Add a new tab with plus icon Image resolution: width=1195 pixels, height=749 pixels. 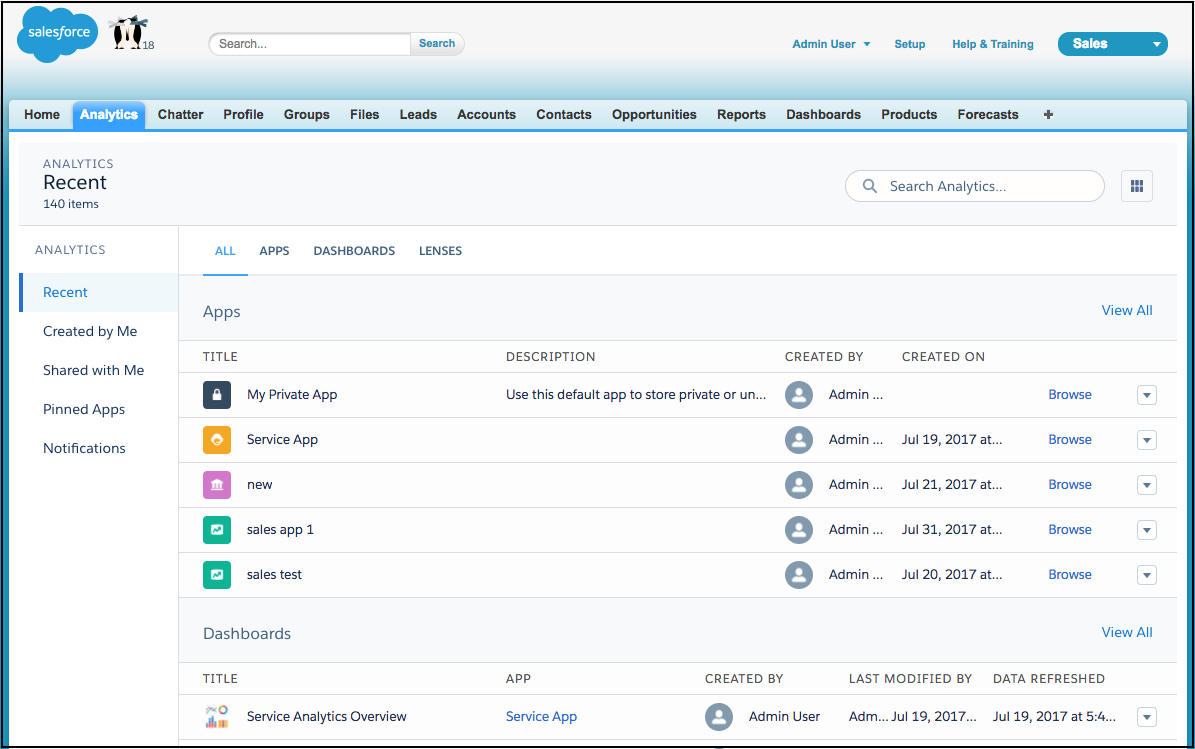click(1048, 115)
